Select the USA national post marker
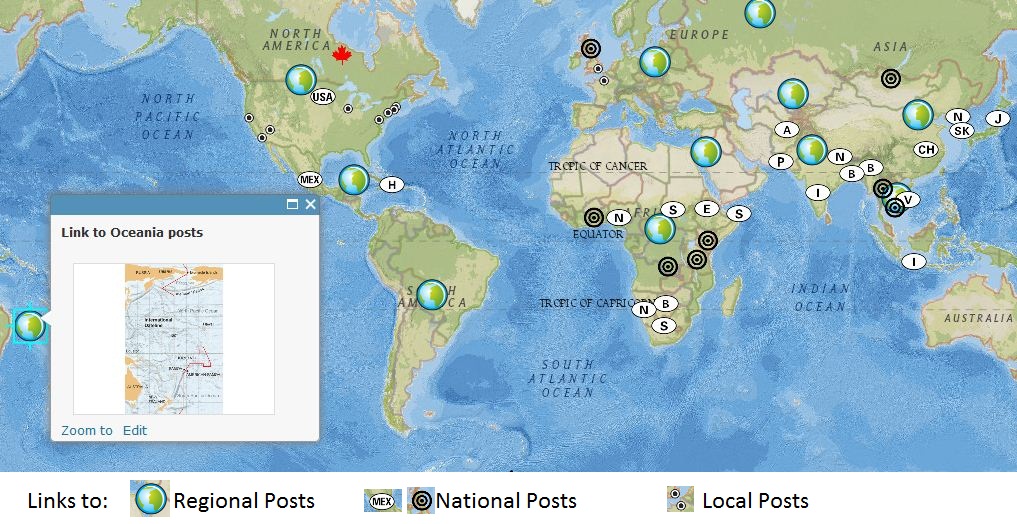Image resolution: width=1017 pixels, height=524 pixels. tap(322, 97)
